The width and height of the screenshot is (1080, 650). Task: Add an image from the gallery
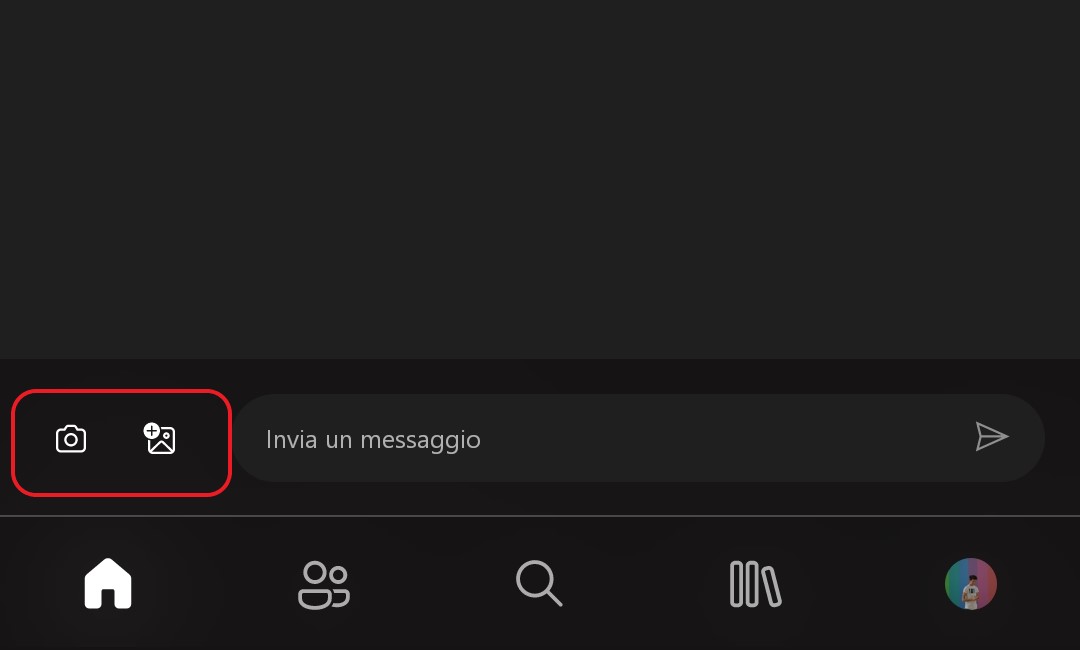point(160,439)
